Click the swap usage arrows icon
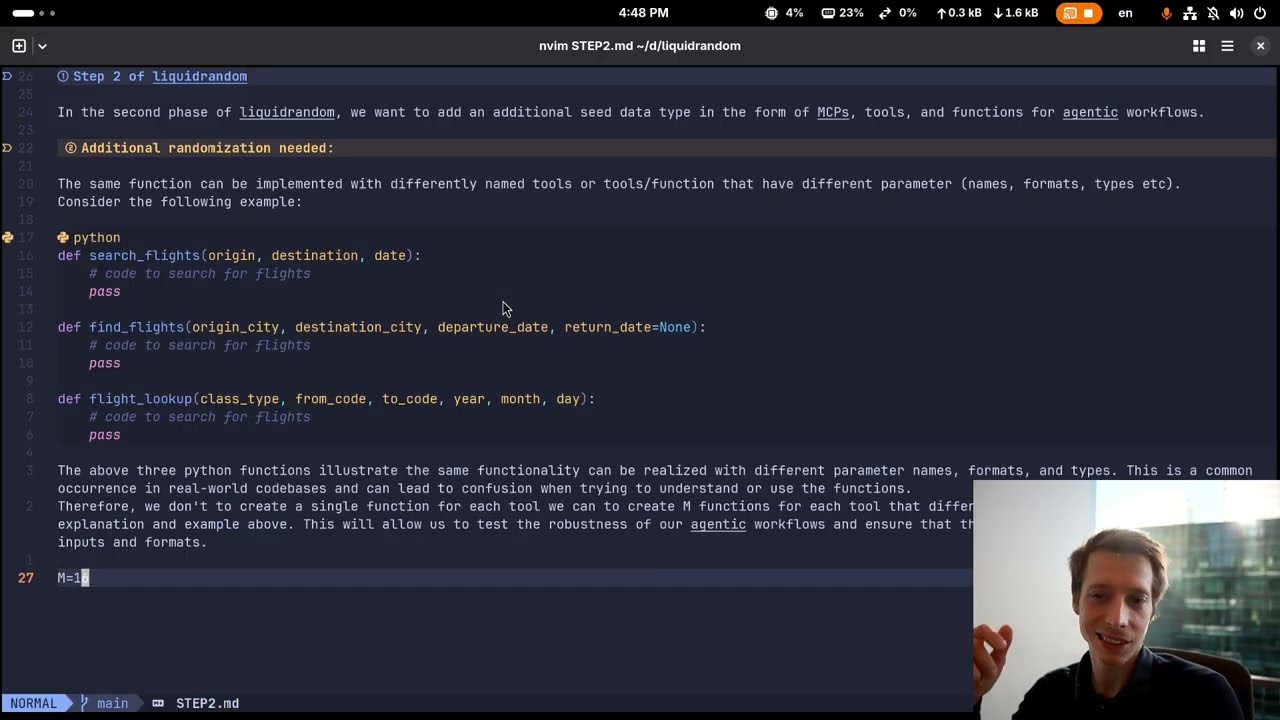 885,13
